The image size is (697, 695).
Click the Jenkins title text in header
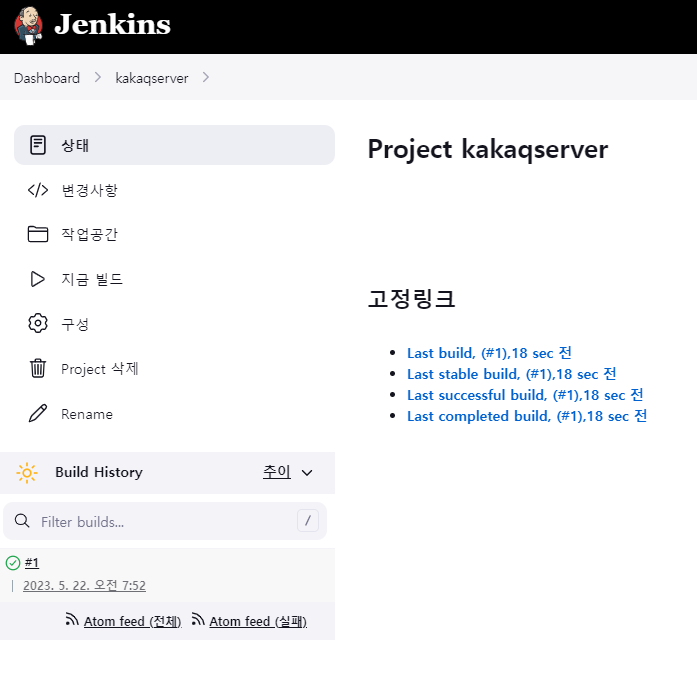[x=112, y=24]
